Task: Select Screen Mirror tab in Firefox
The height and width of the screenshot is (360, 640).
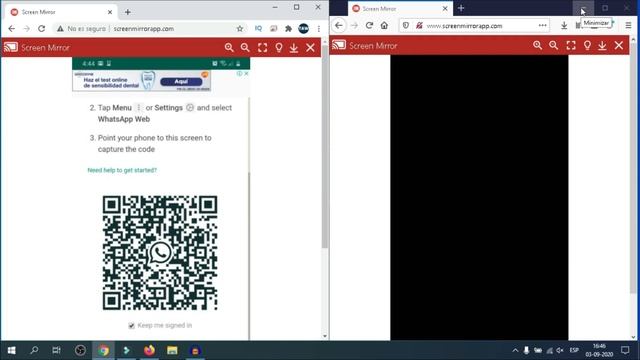Action: [x=400, y=9]
